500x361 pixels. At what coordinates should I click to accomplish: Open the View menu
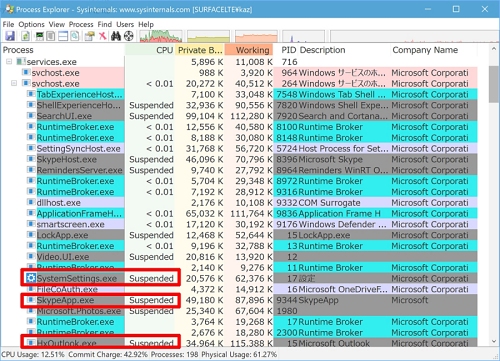(57, 24)
